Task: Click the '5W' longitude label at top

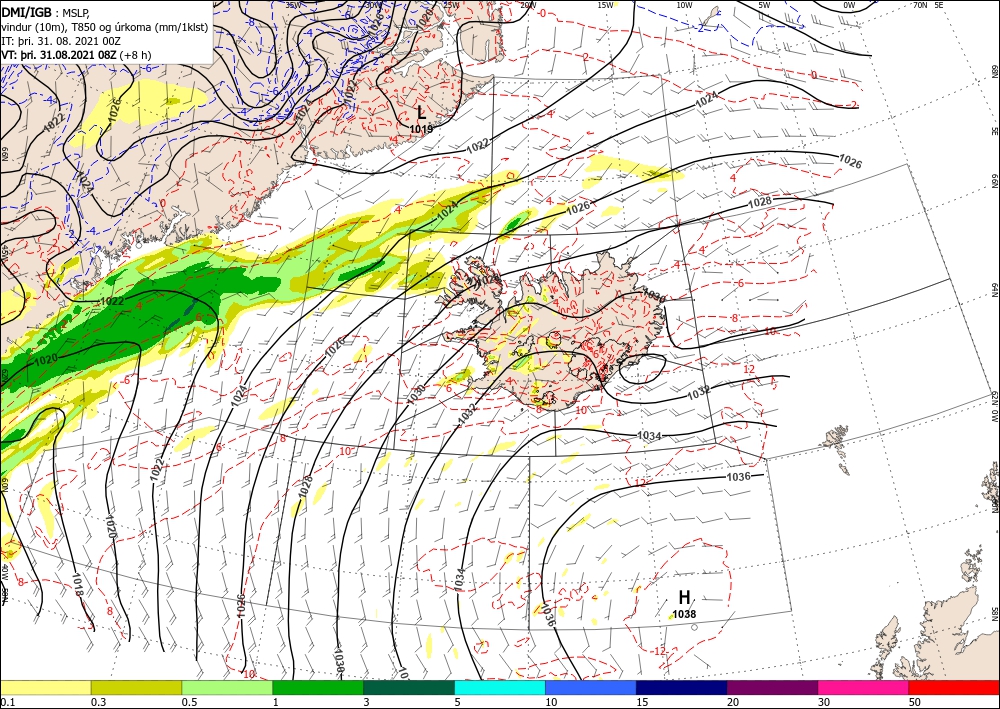Action: pos(764,5)
